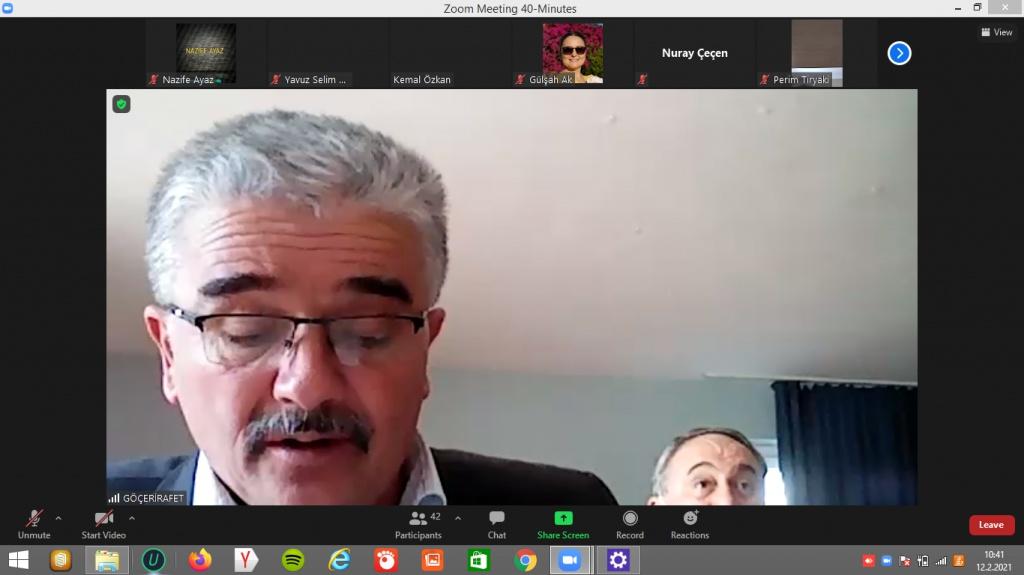Open Spotify from the taskbar

point(292,560)
